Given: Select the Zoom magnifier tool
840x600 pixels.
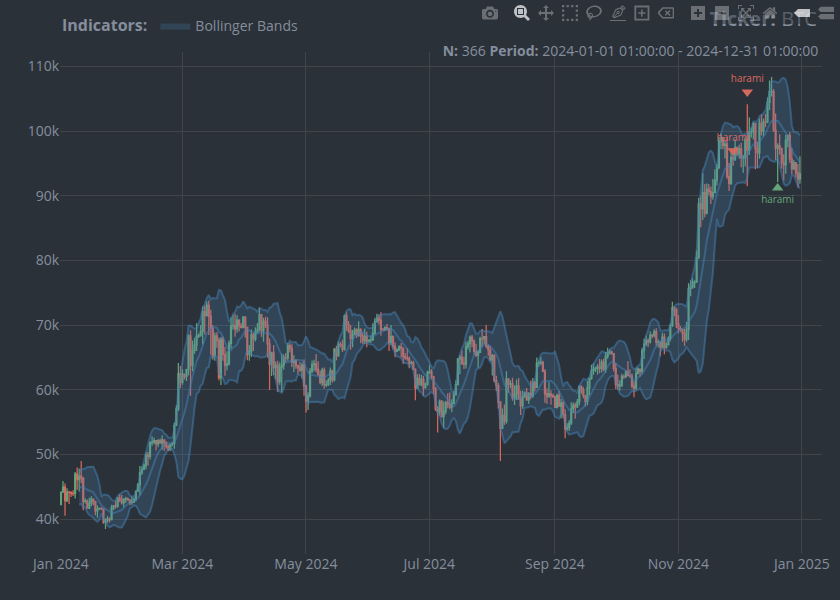Looking at the screenshot, I should point(521,13).
